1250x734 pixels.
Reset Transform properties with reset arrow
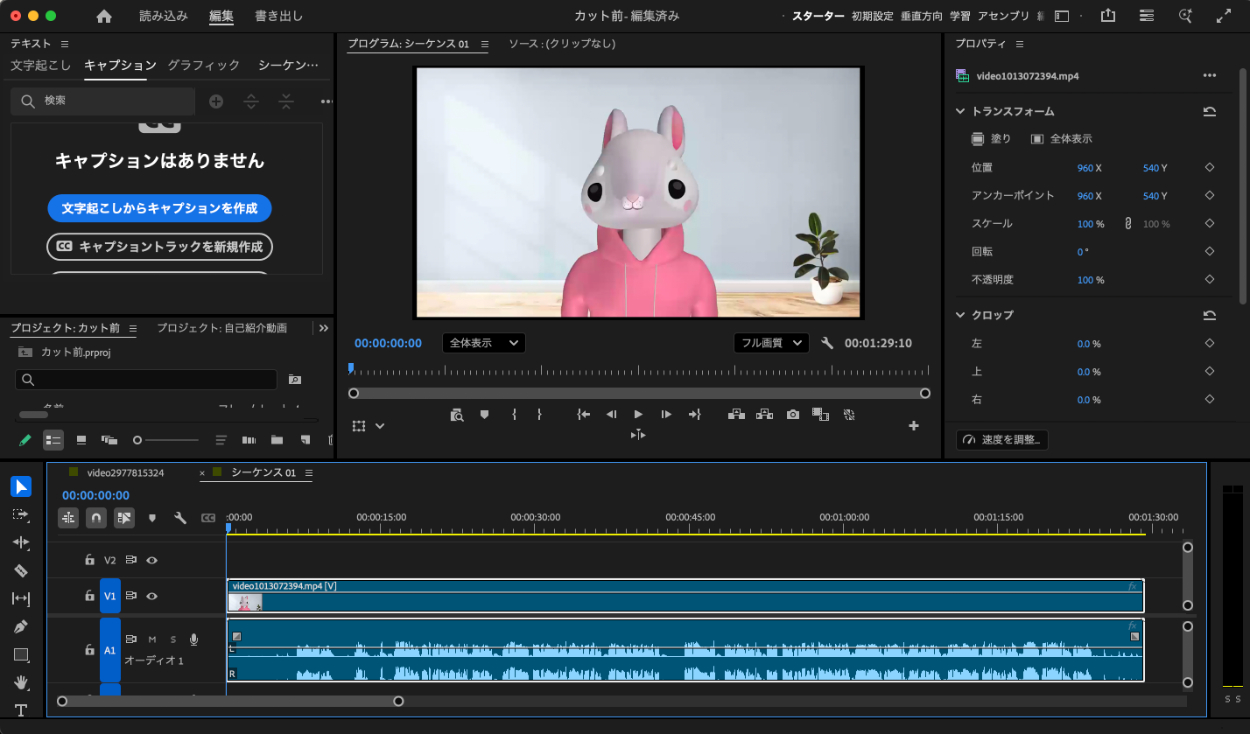(1209, 112)
